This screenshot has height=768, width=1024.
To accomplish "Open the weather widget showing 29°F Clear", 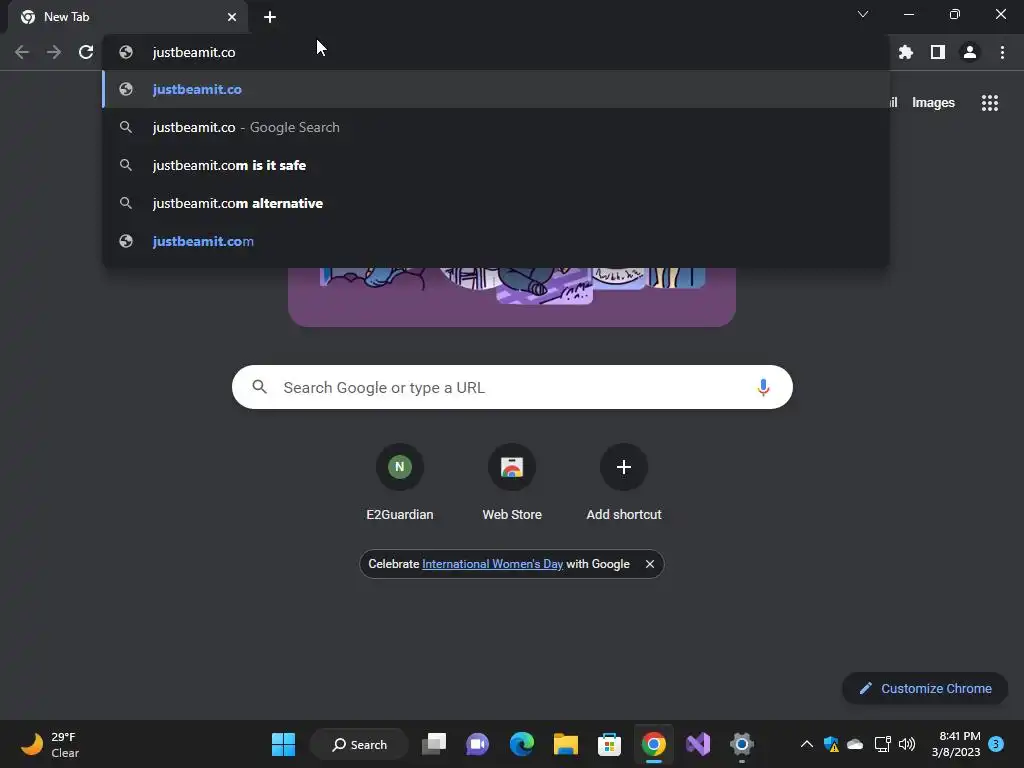I will pos(50,744).
